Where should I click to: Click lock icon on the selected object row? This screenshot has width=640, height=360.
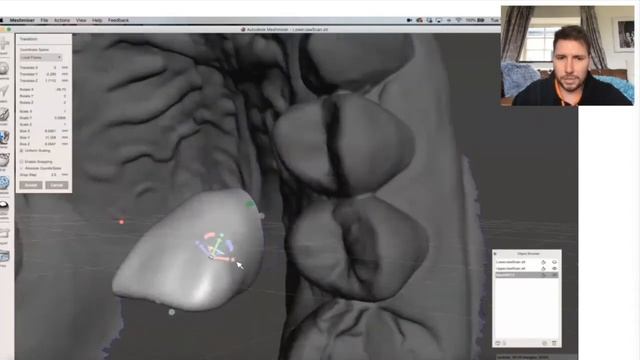tap(543, 275)
